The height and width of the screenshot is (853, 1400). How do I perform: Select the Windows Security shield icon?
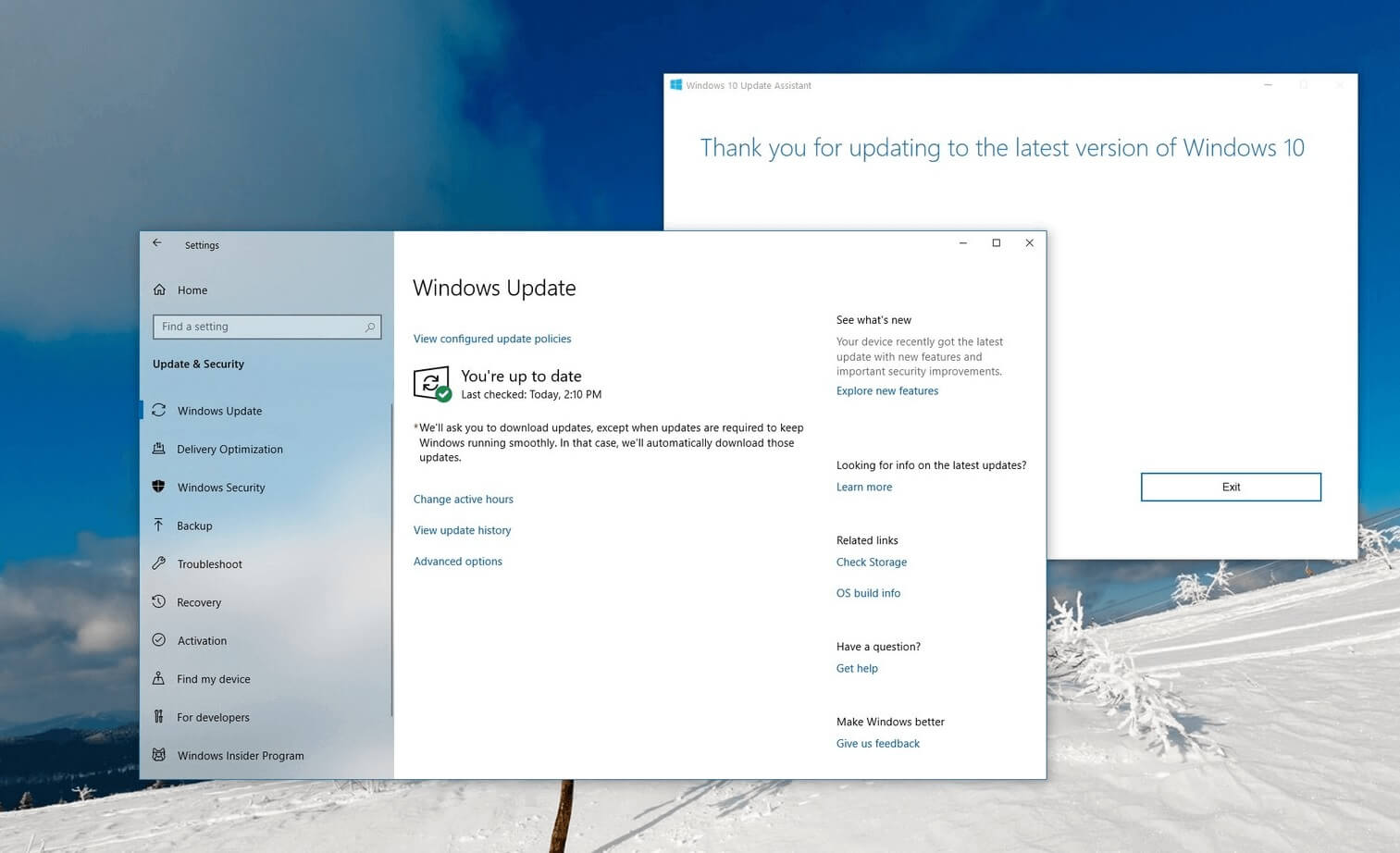click(x=159, y=487)
